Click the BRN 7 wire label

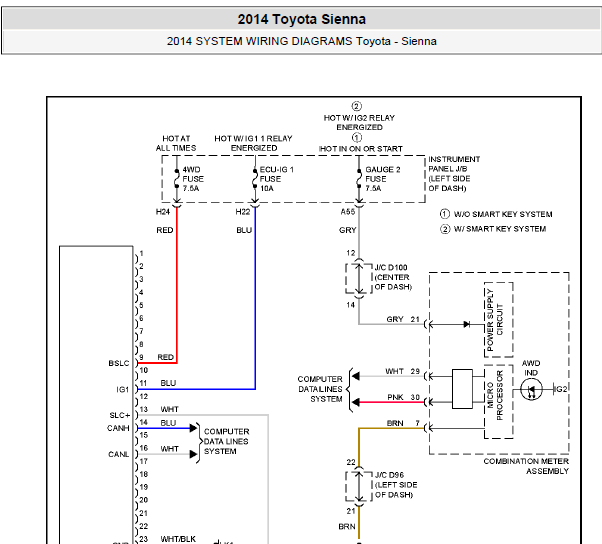tap(403, 423)
